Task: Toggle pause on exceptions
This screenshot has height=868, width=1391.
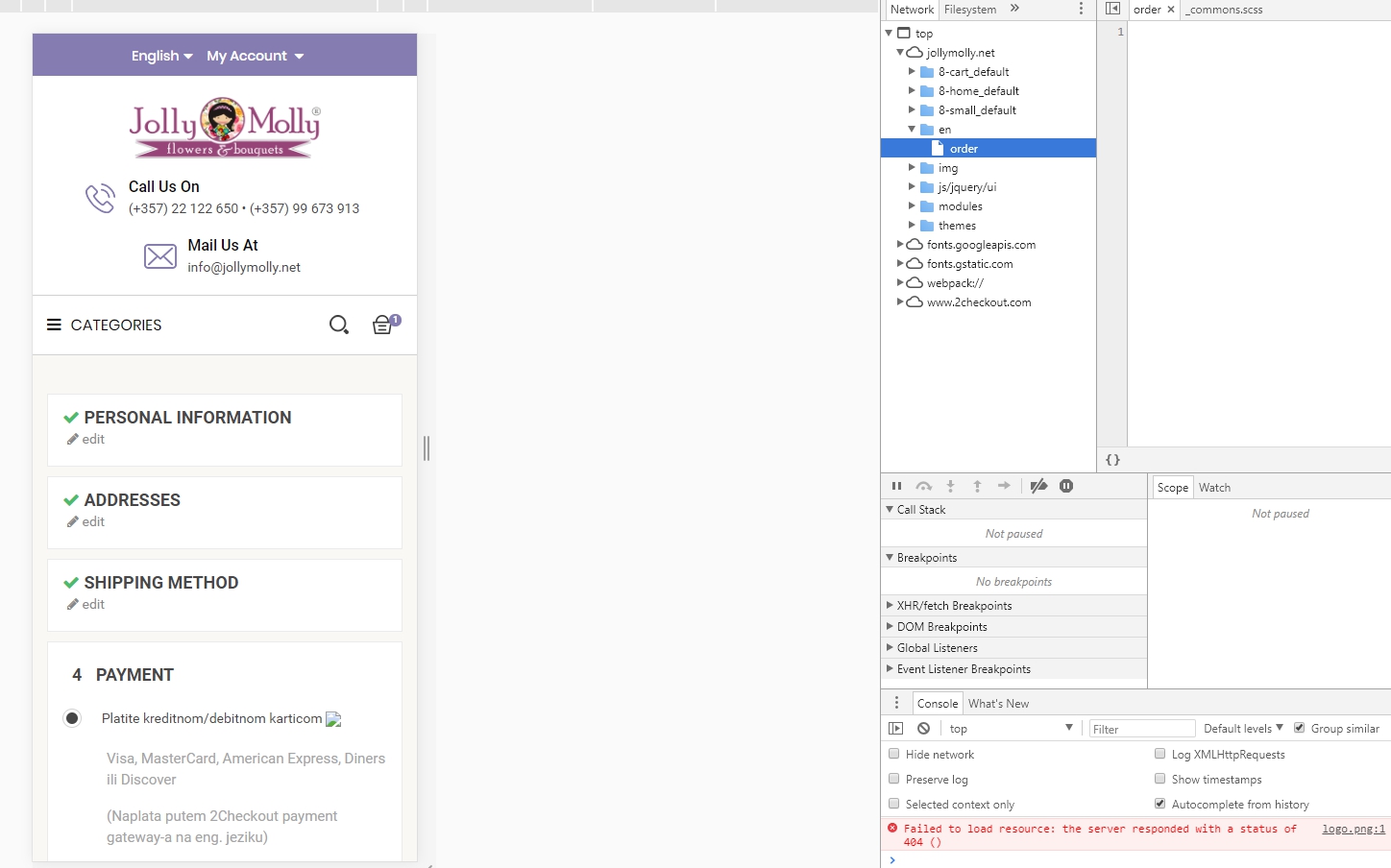Action: 1066,486
